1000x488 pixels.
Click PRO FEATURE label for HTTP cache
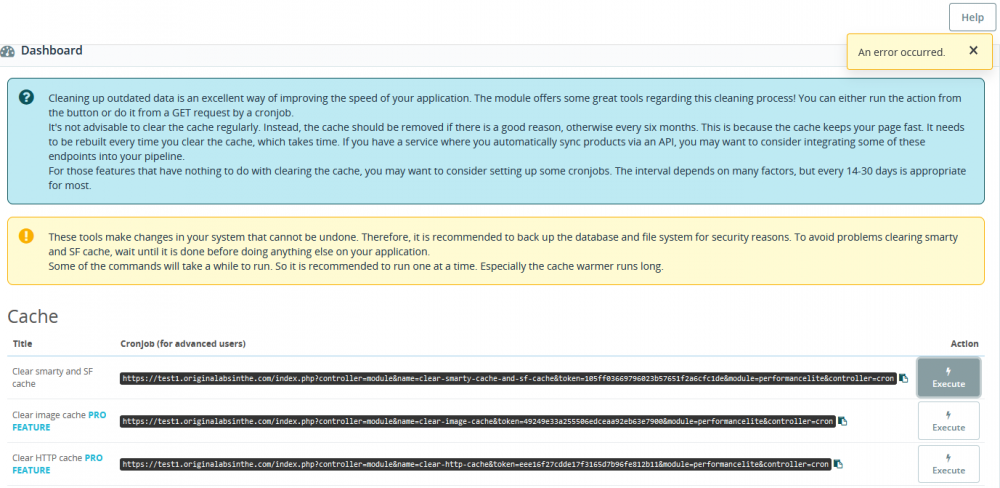(57, 464)
